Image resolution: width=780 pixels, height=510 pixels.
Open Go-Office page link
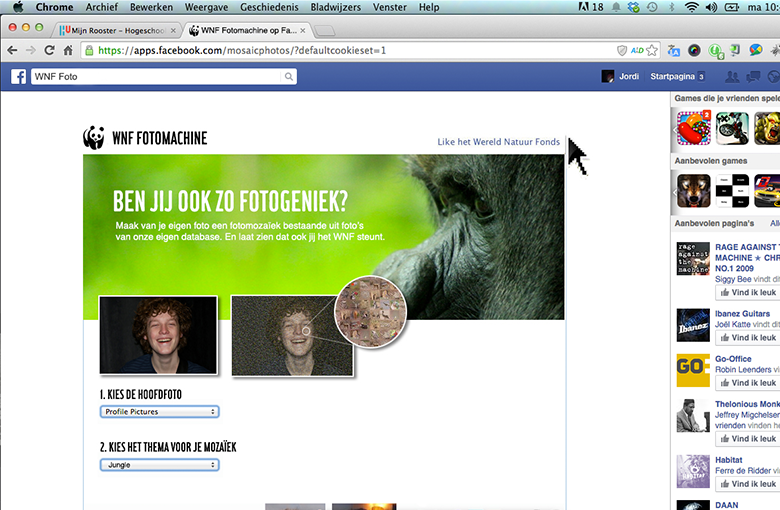[733, 359]
